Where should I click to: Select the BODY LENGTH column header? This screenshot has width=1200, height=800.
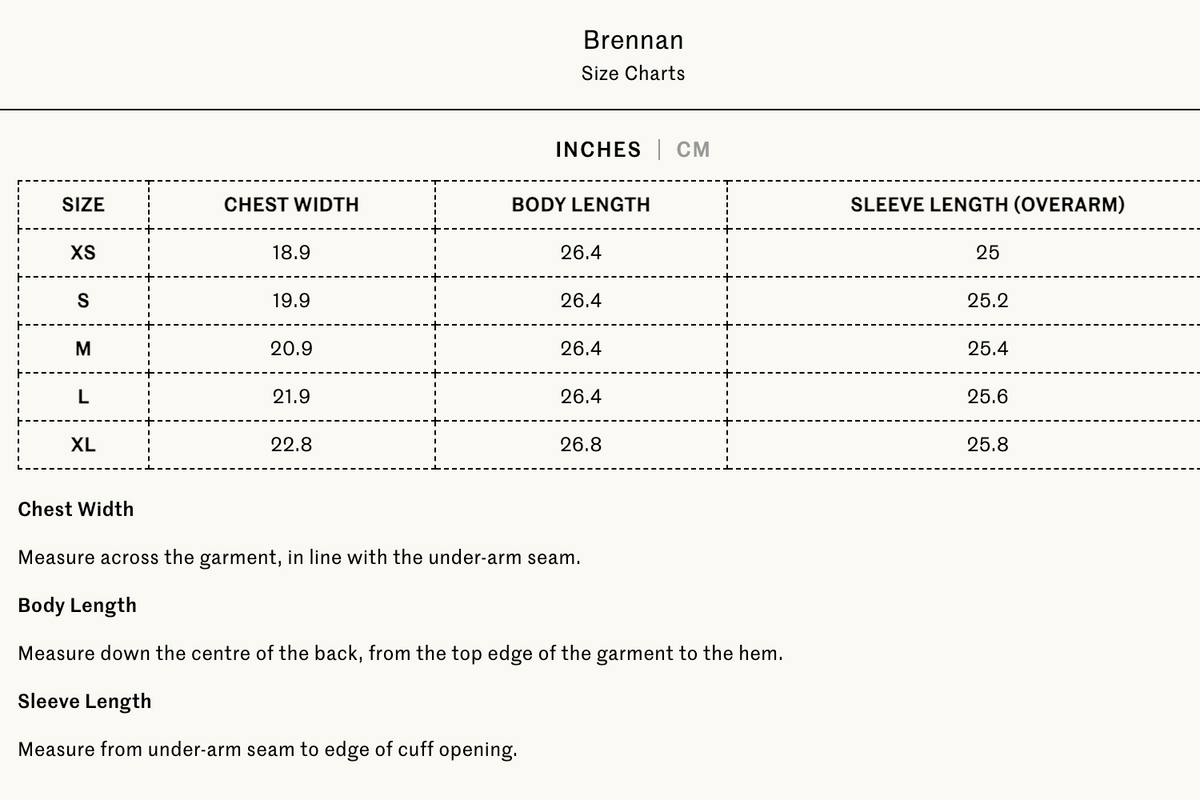pyautogui.click(x=581, y=205)
